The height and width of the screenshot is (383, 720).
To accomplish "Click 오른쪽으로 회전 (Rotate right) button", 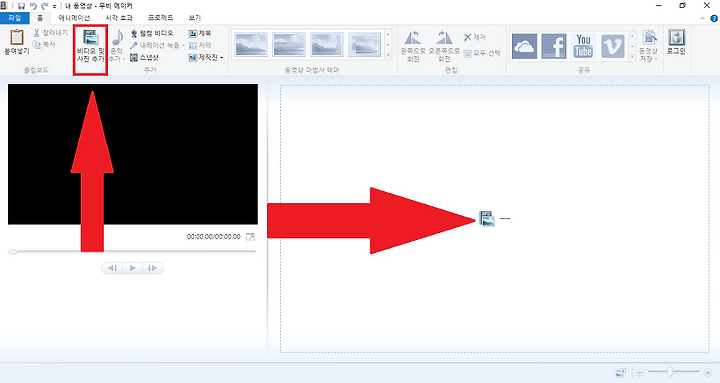I will (444, 46).
